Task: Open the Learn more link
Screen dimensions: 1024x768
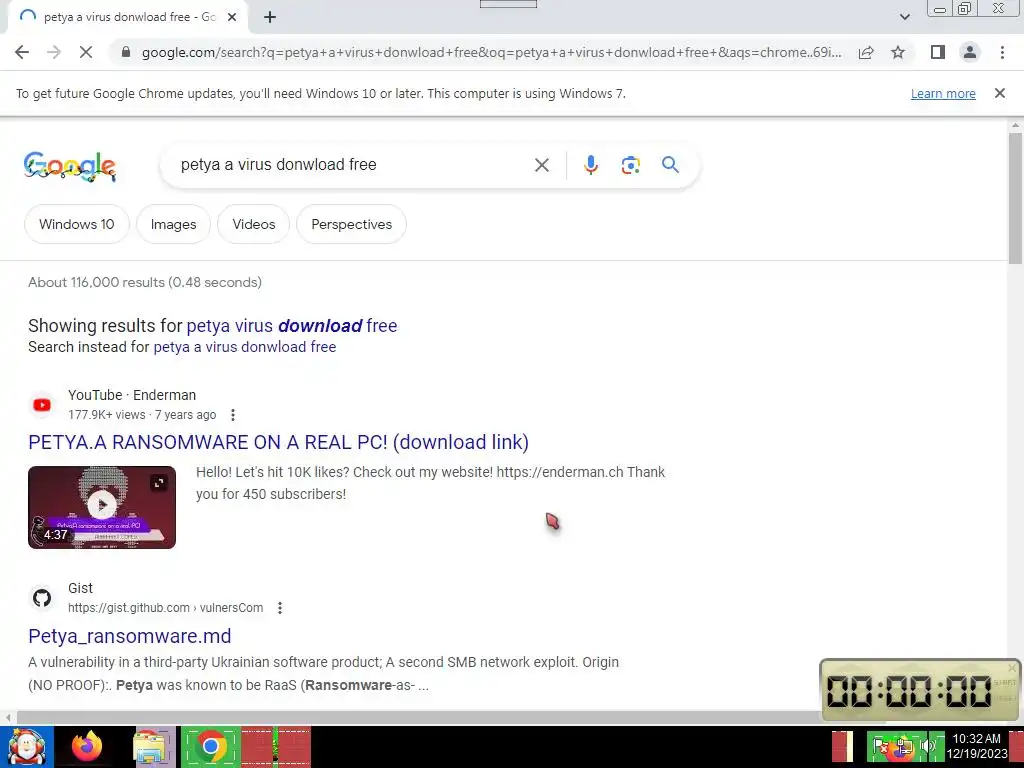Action: tap(943, 93)
